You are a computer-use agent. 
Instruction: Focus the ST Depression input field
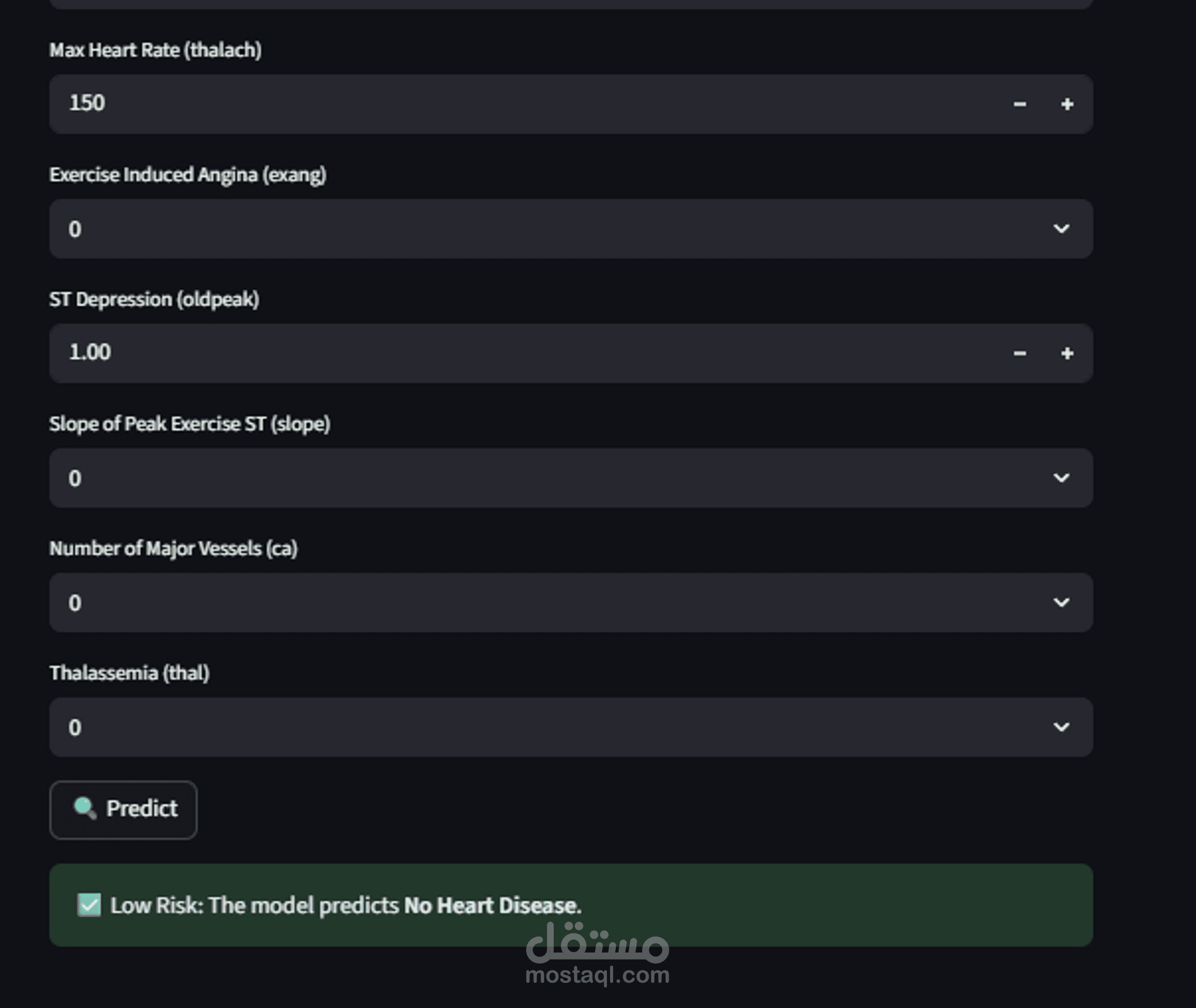point(514,353)
